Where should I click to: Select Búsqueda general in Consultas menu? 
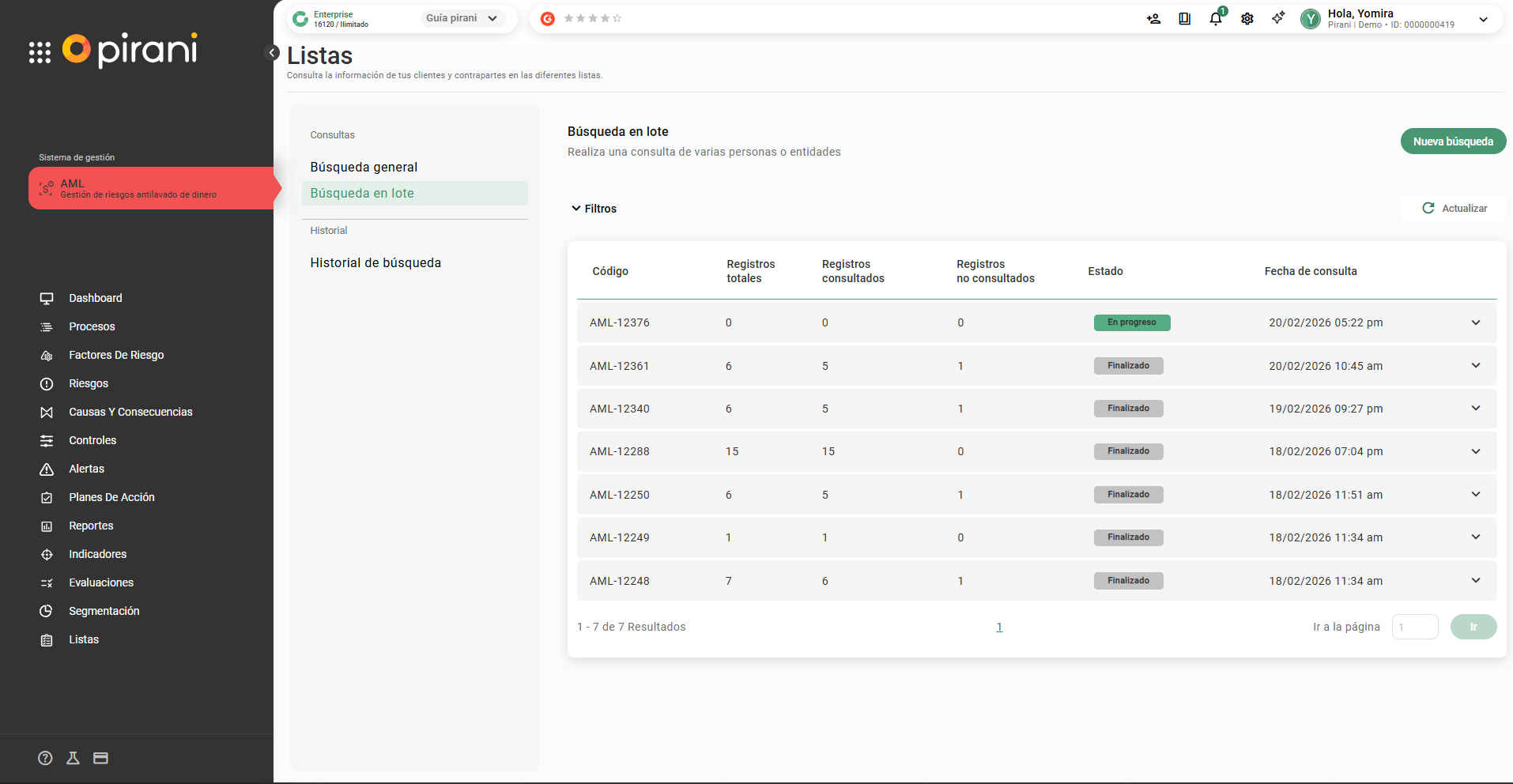tap(364, 168)
